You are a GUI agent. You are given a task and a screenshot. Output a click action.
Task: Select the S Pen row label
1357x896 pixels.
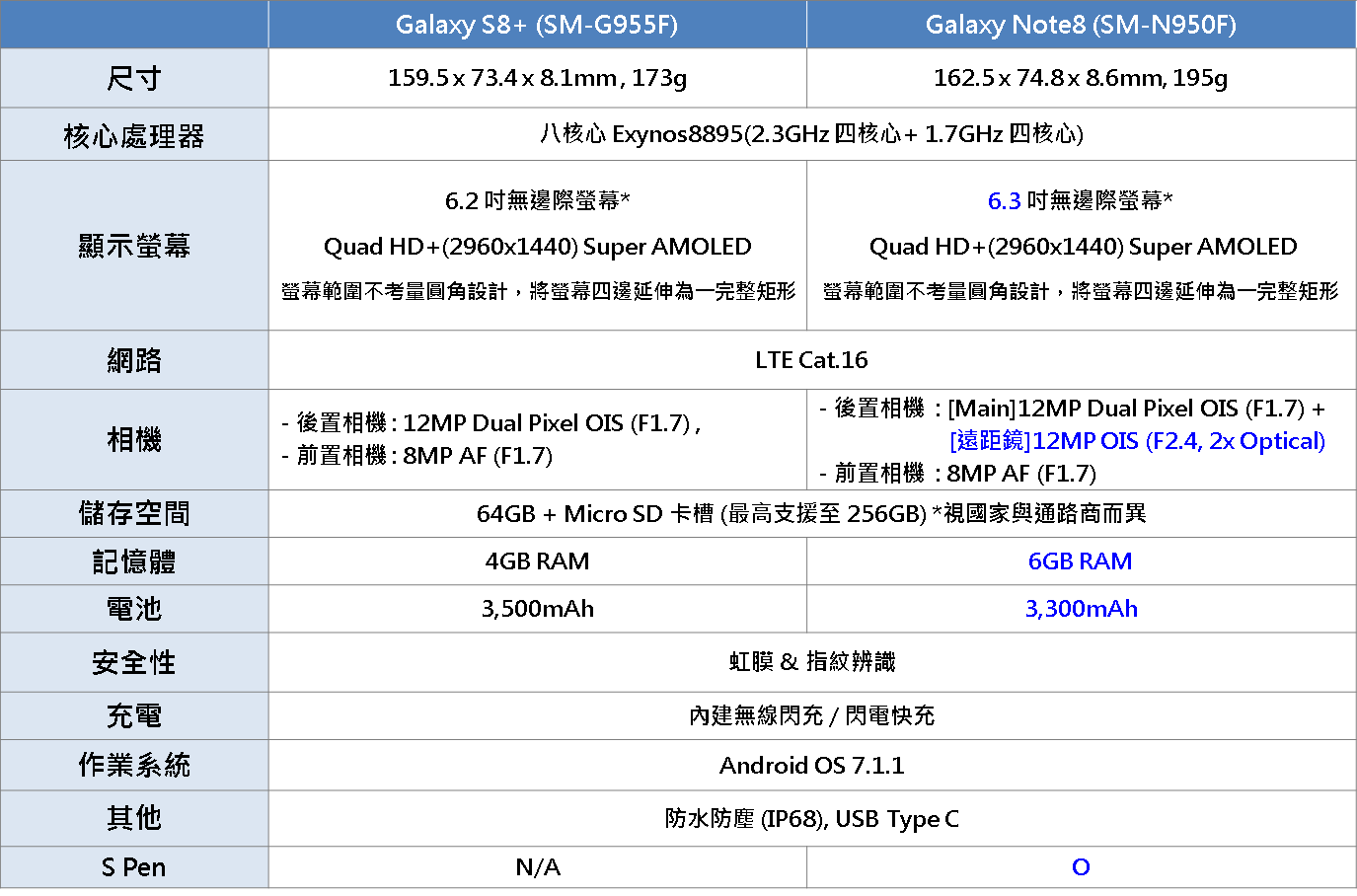click(x=134, y=867)
